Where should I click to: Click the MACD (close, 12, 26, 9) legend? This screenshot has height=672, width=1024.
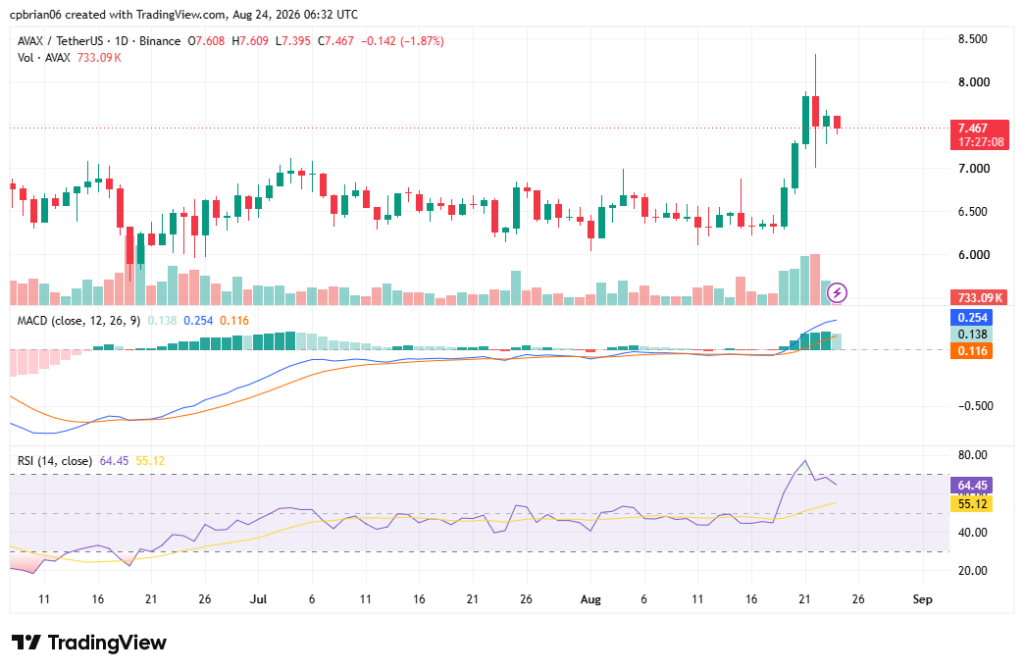[78, 321]
